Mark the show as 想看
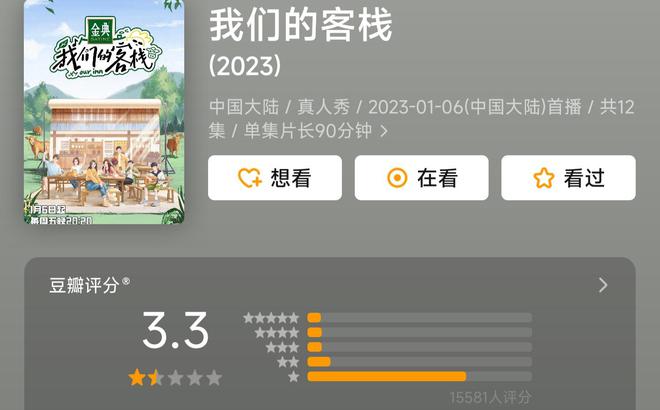This screenshot has height=410, width=660. (275, 178)
